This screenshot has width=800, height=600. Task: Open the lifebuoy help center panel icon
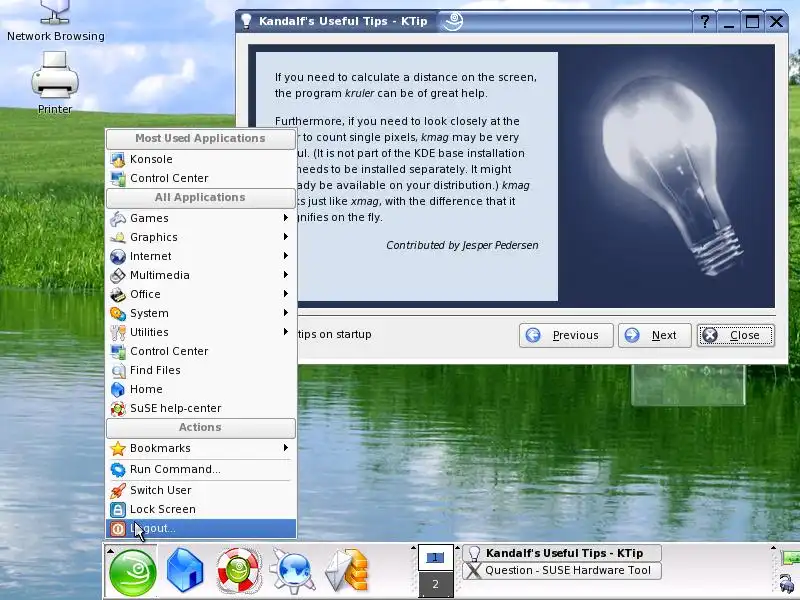pyautogui.click(x=238, y=570)
